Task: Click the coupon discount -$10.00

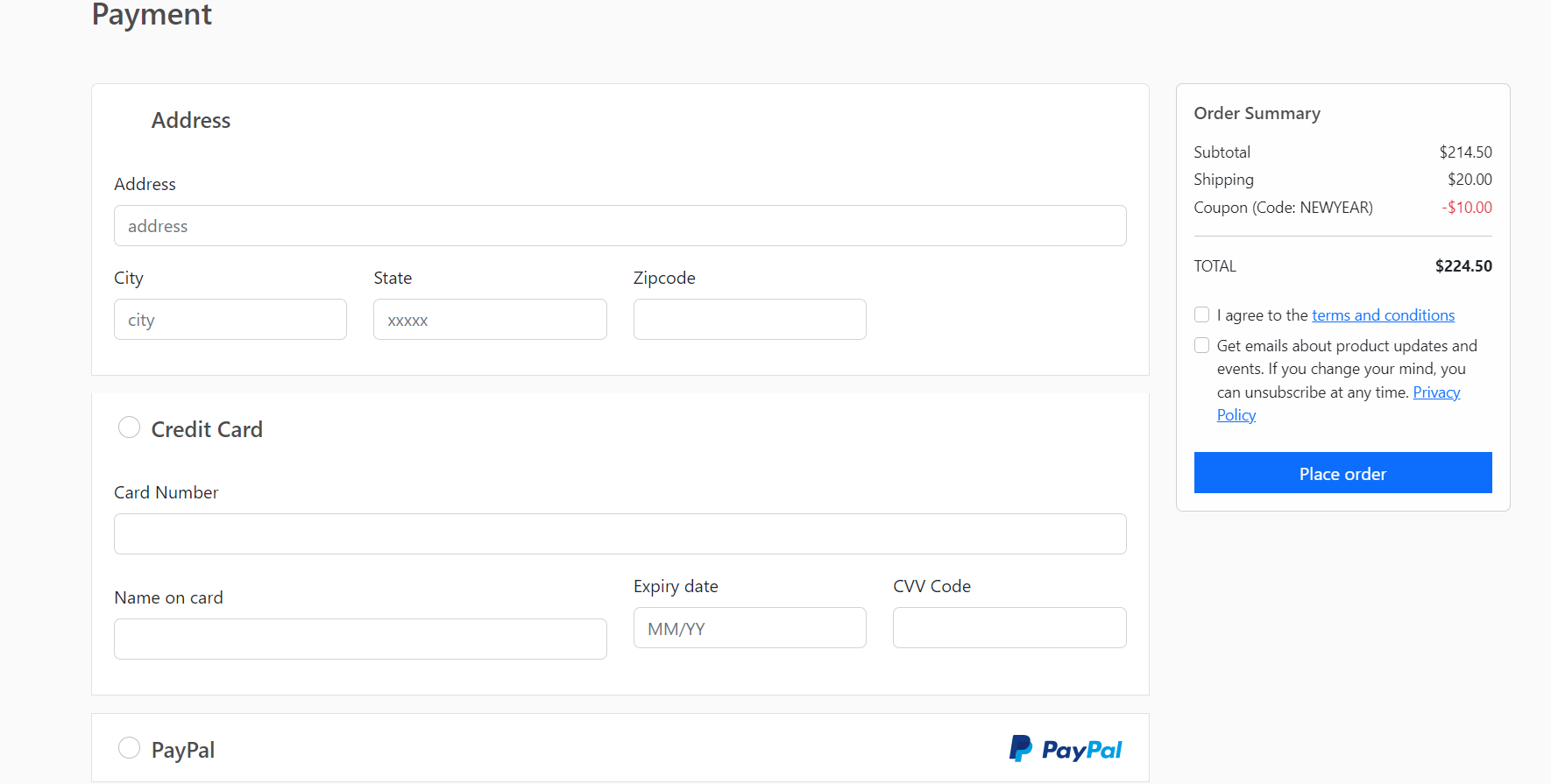Action: [1467, 208]
